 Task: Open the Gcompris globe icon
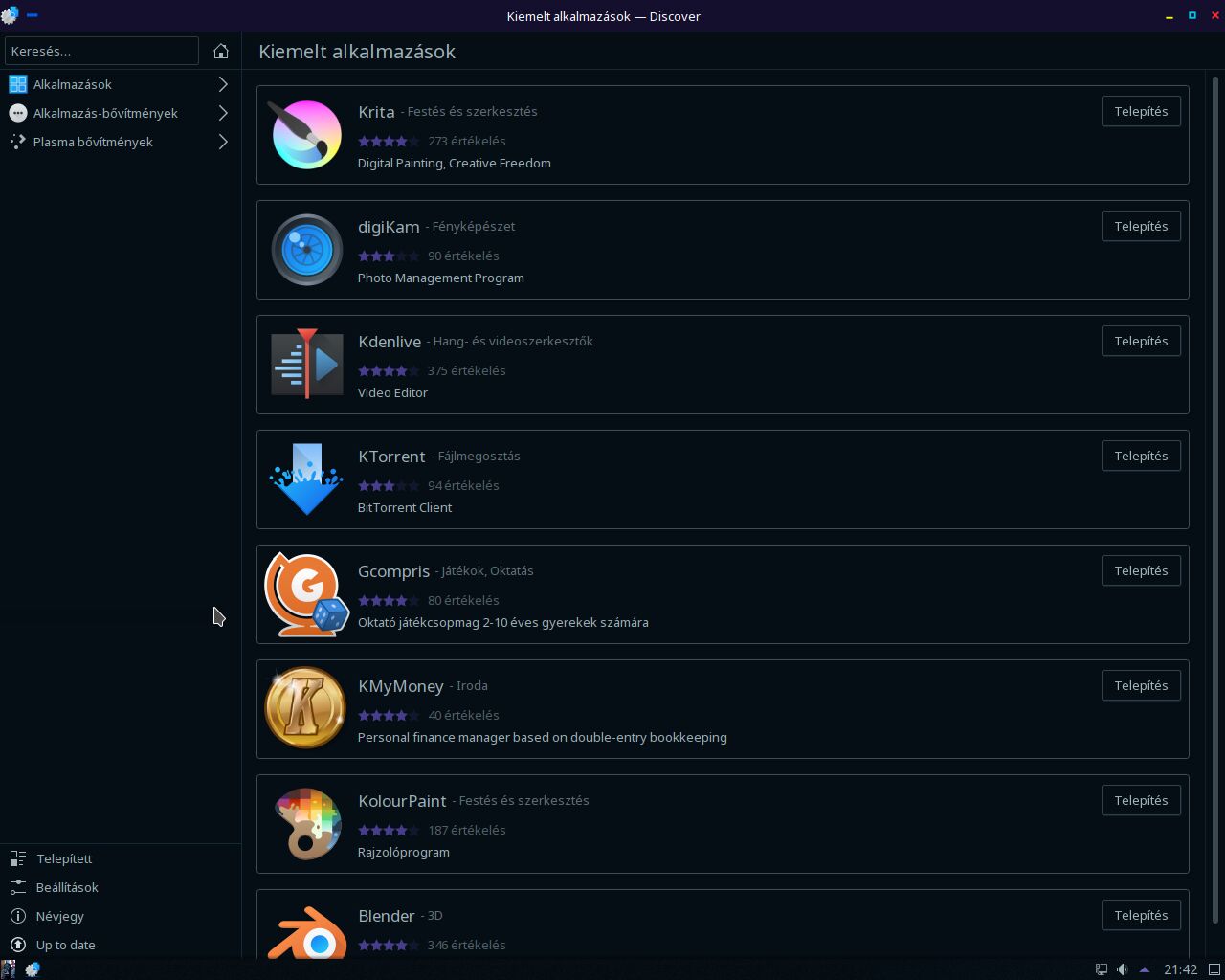[x=306, y=594]
